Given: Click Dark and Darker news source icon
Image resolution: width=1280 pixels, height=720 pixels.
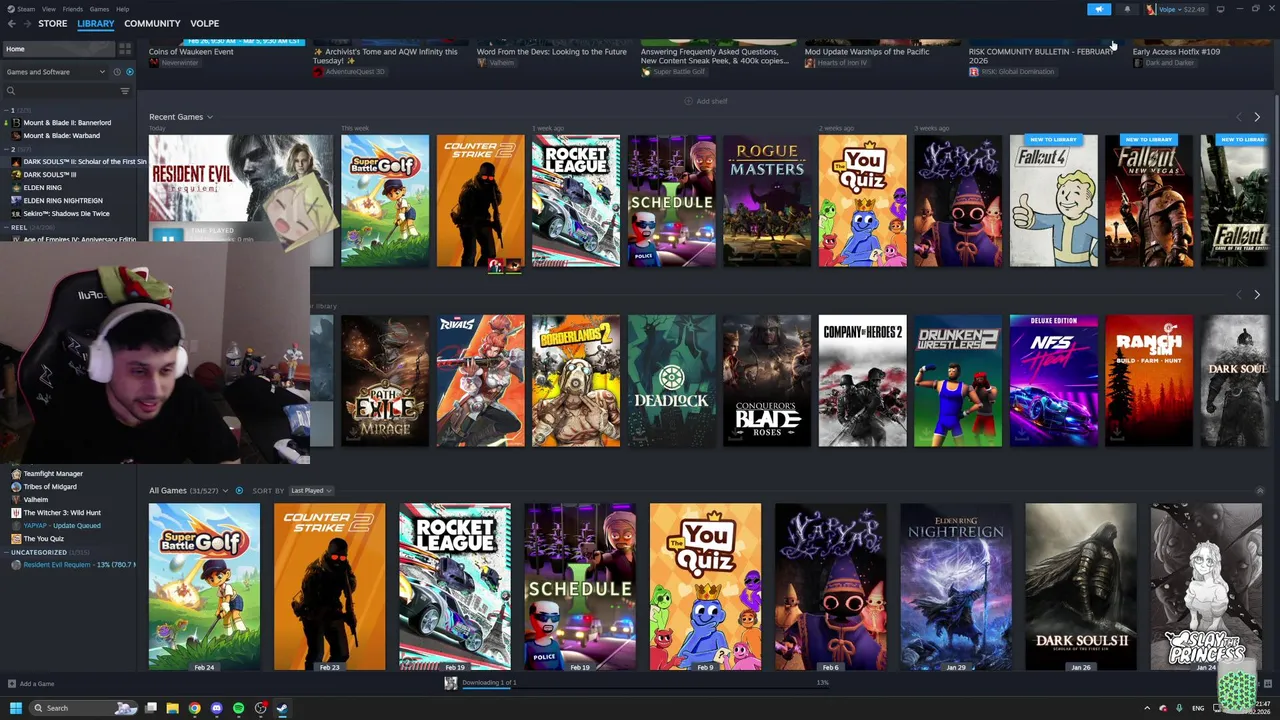Looking at the screenshot, I should (1138, 62).
